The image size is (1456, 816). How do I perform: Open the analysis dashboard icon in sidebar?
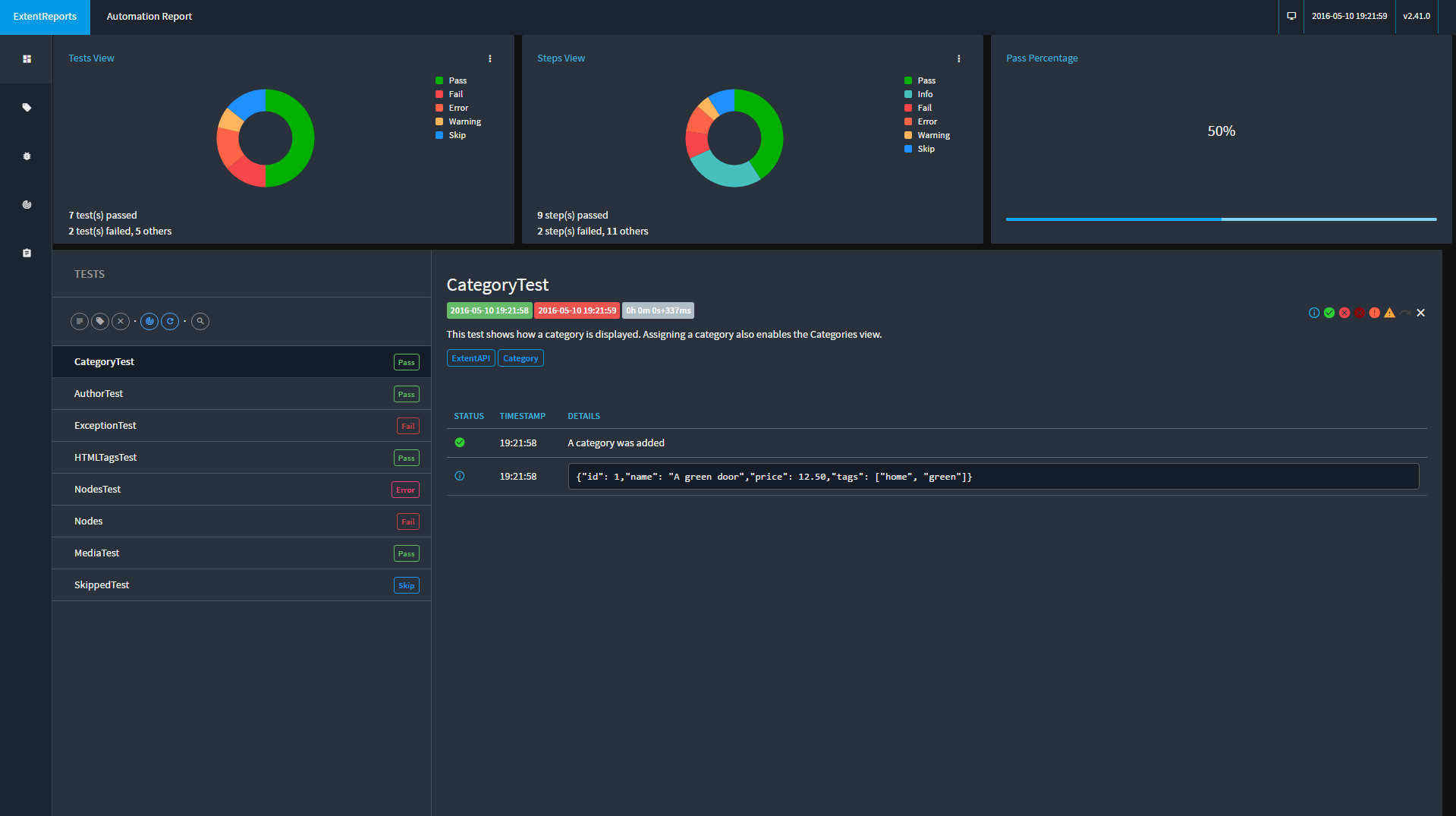[x=27, y=205]
